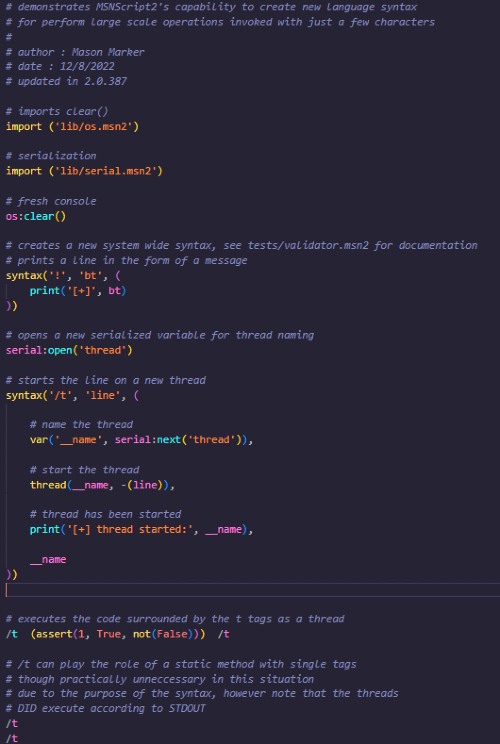This screenshot has height=744, width=500.
Task: Click the '# start the thread' comment
Action: [x=84, y=470]
